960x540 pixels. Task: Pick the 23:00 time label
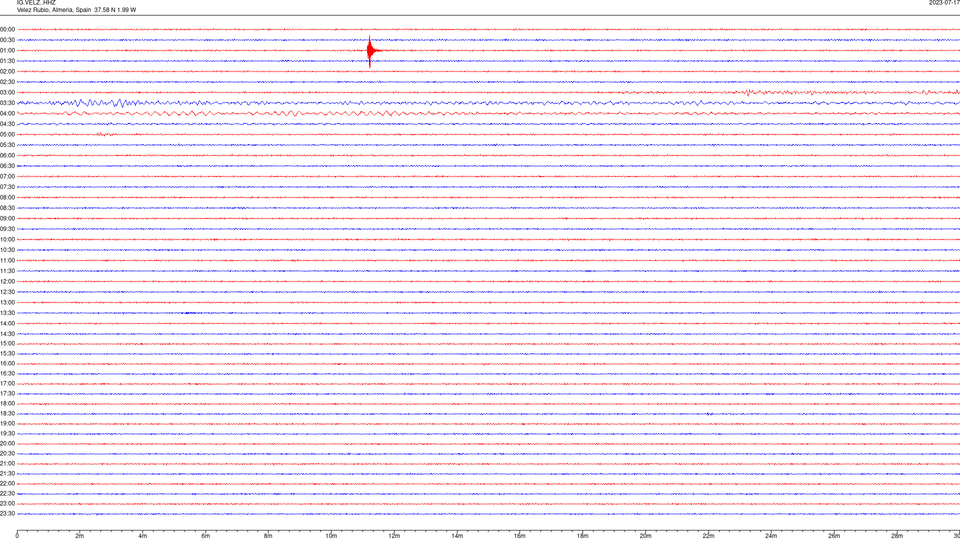(7, 504)
